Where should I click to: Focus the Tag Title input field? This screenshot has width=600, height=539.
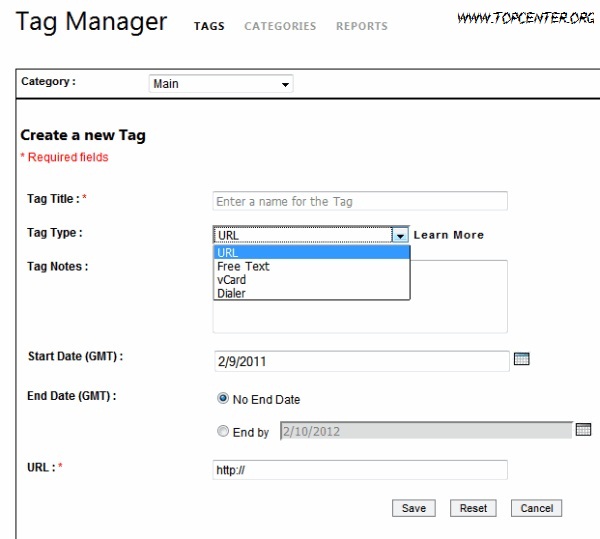coord(360,201)
